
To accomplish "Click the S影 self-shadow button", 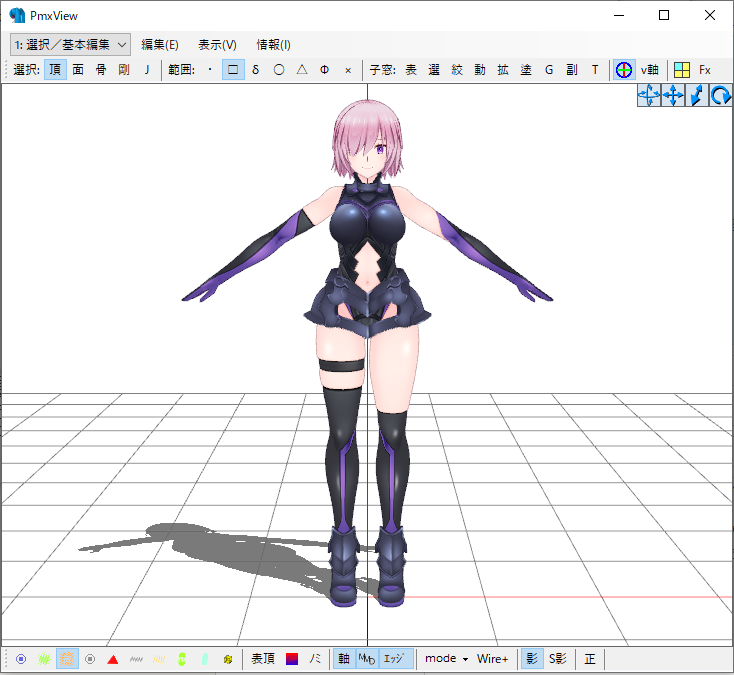I will click(557, 659).
